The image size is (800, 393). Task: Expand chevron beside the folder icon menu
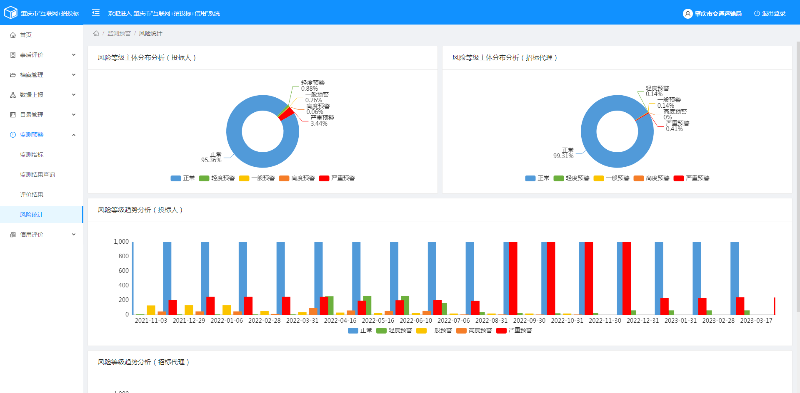point(73,75)
